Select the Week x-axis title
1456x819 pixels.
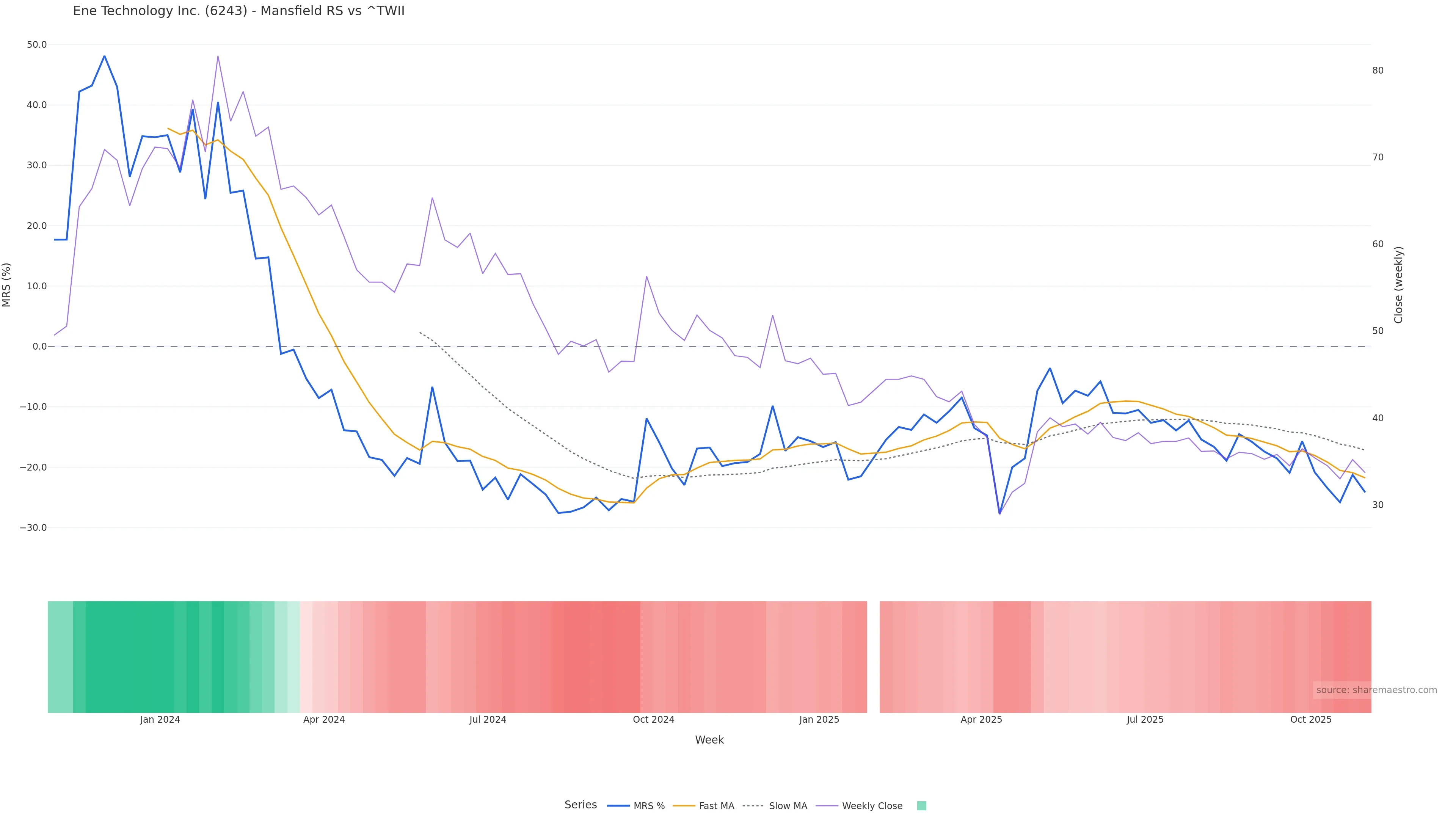709,740
